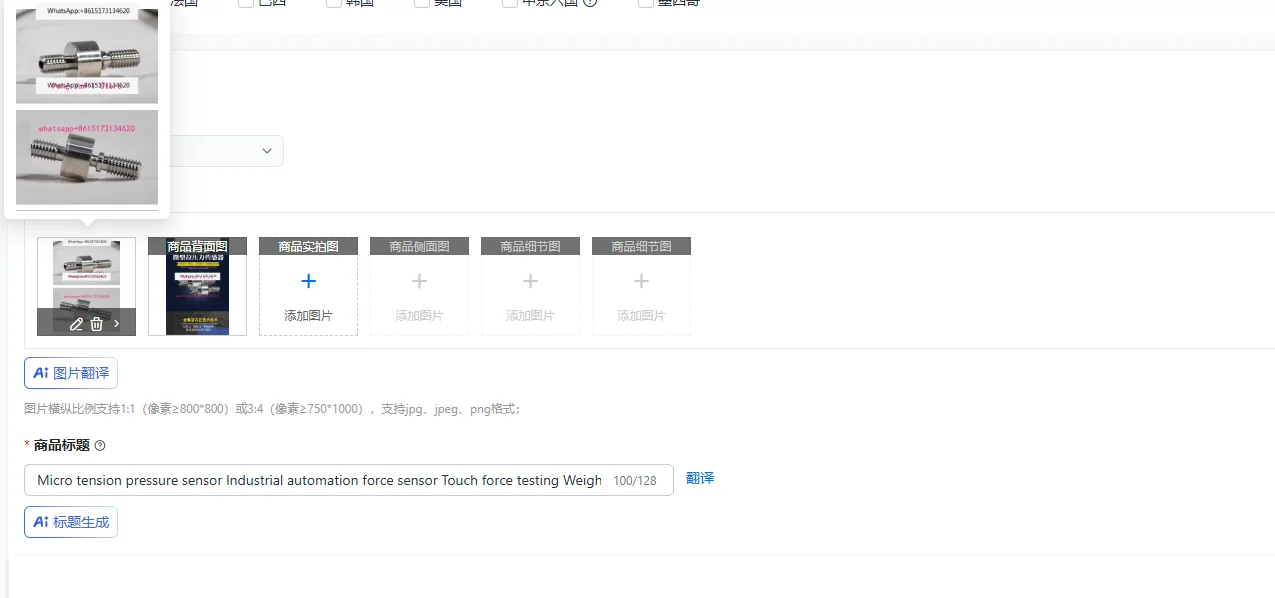The image size is (1275, 598).
Task: Open the 商品背面图 sensor poster thumbnail
Action: pyautogui.click(x=197, y=286)
